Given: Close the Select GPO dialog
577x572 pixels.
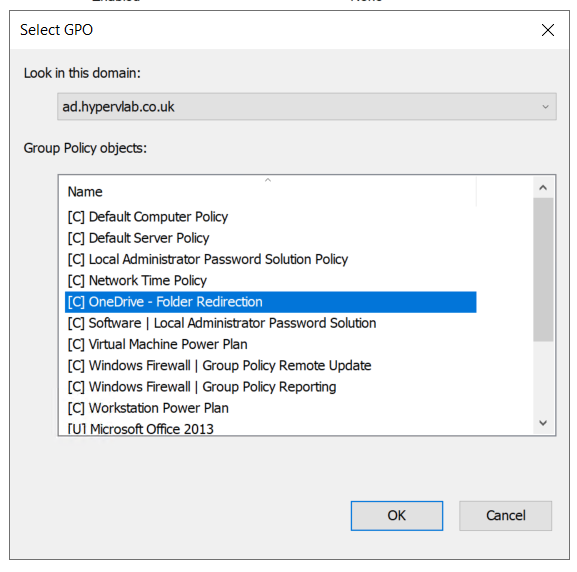Looking at the screenshot, I should point(548,30).
